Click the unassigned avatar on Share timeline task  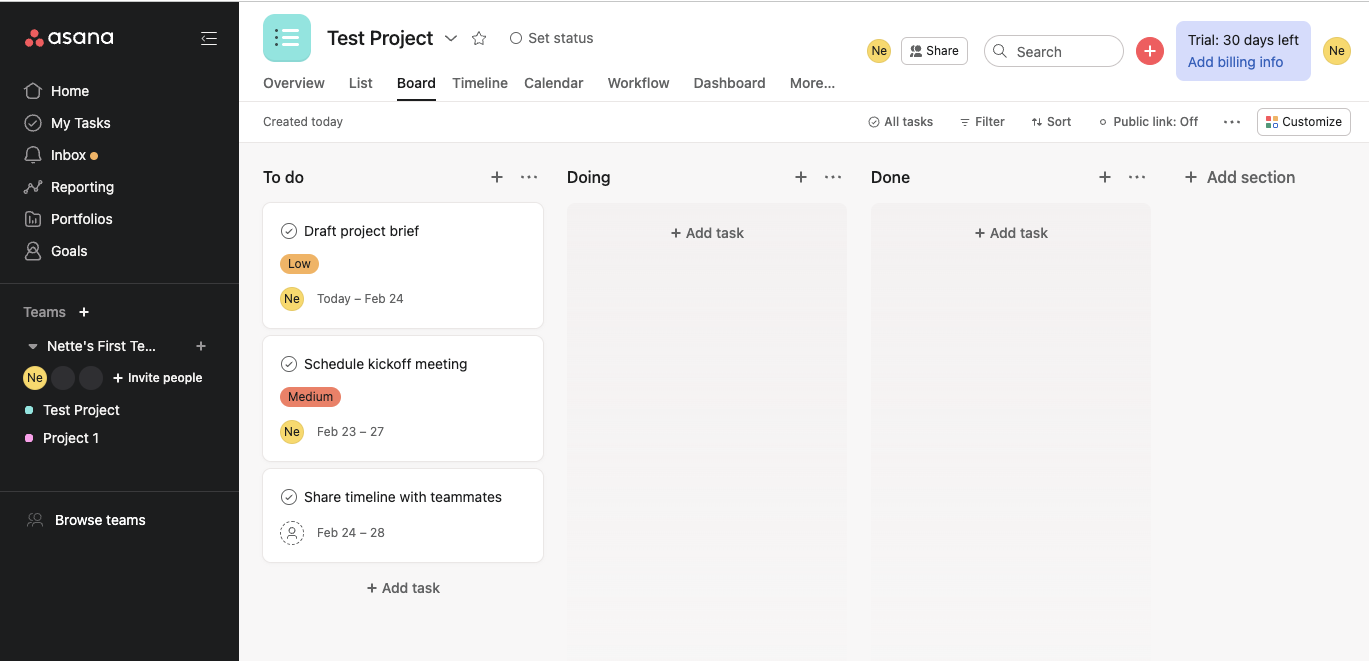point(292,532)
